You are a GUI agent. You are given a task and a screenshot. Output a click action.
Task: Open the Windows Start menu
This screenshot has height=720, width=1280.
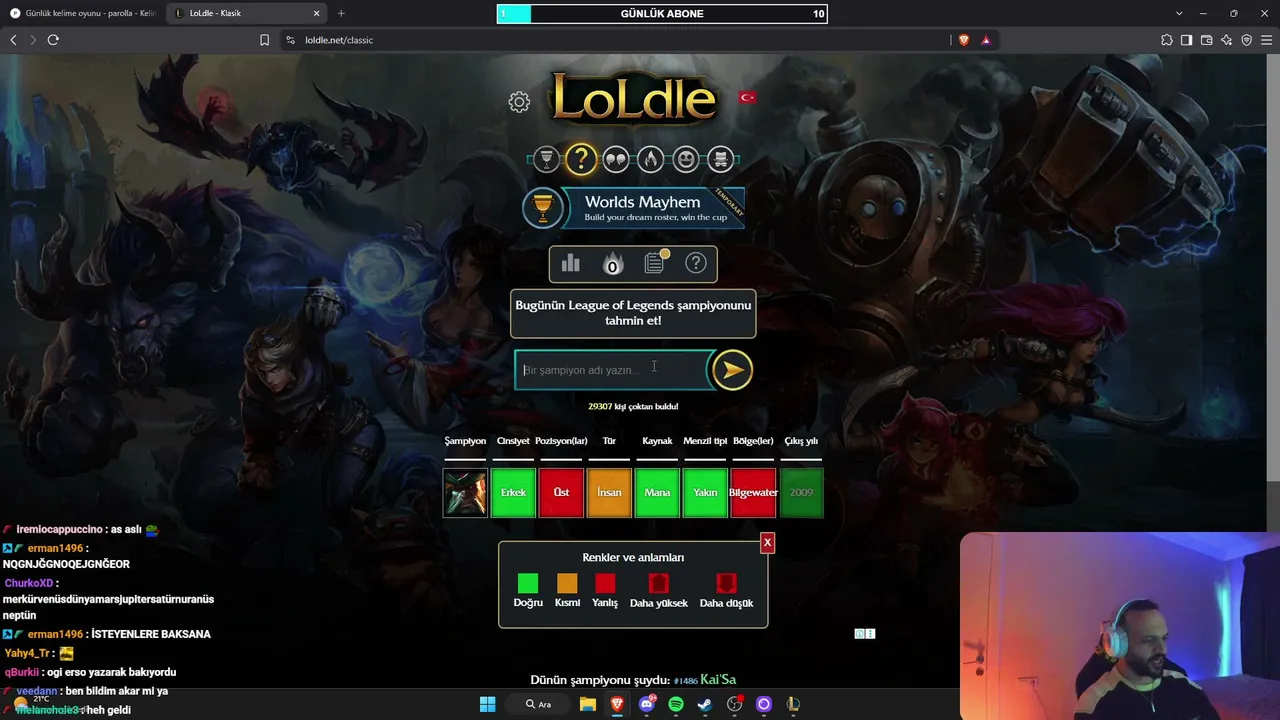tap(487, 704)
